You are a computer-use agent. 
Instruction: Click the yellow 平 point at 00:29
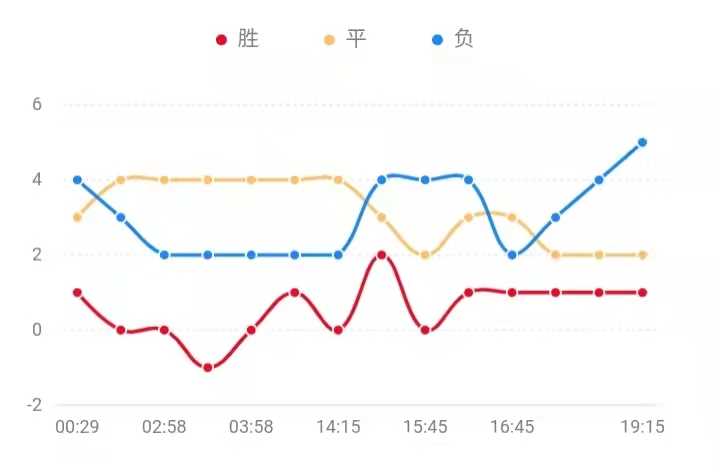(x=77, y=217)
